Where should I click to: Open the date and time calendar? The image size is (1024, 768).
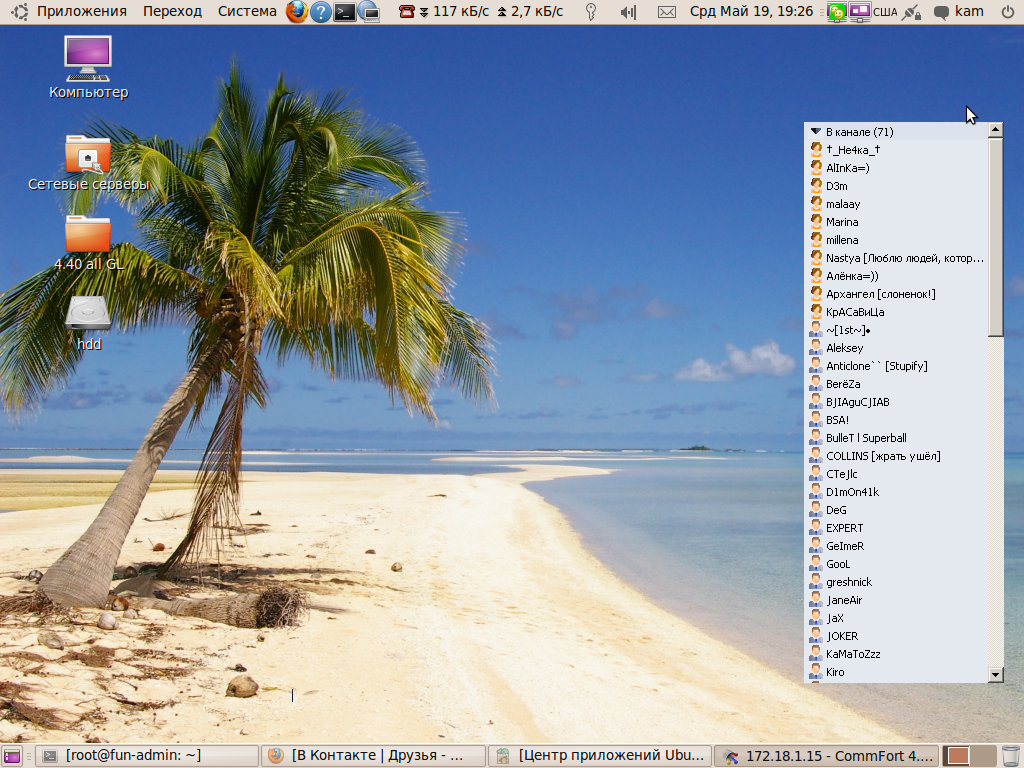[751, 12]
